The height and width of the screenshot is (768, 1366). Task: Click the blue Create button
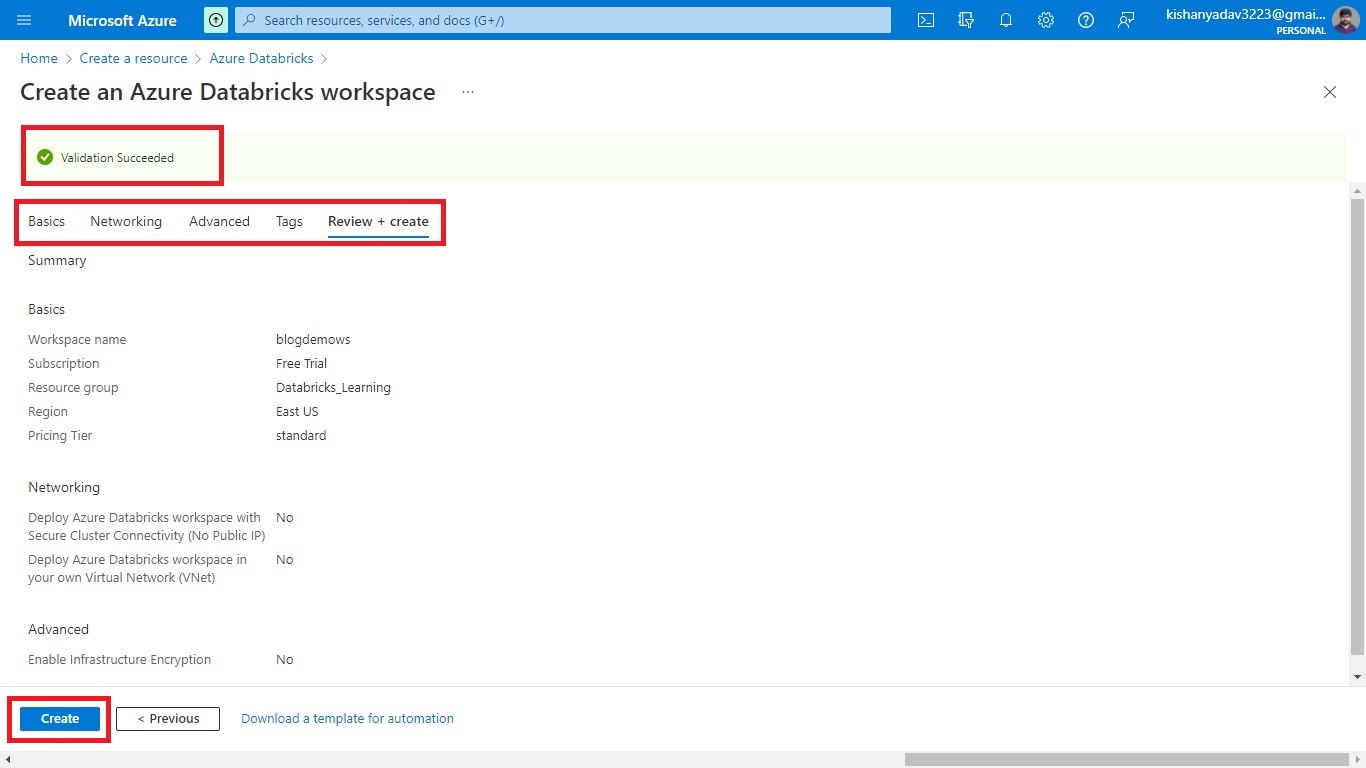pos(60,718)
